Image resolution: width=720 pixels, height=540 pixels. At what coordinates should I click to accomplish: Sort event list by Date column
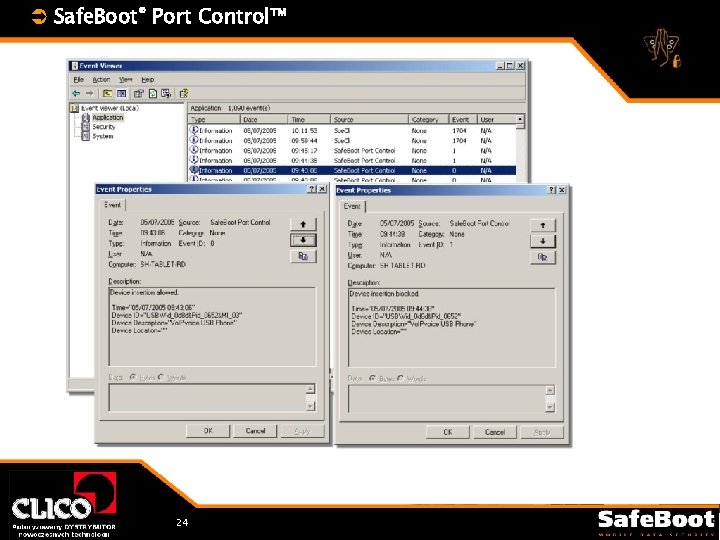[x=264, y=119]
